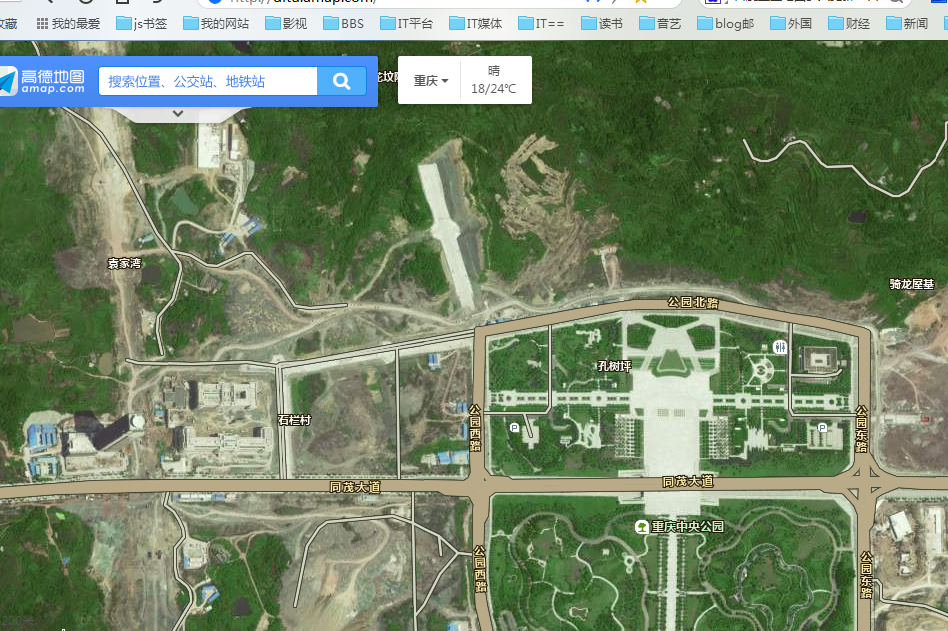The image size is (948, 631).
Task: Open the 重庆 city dropdown
Action: tap(430, 80)
